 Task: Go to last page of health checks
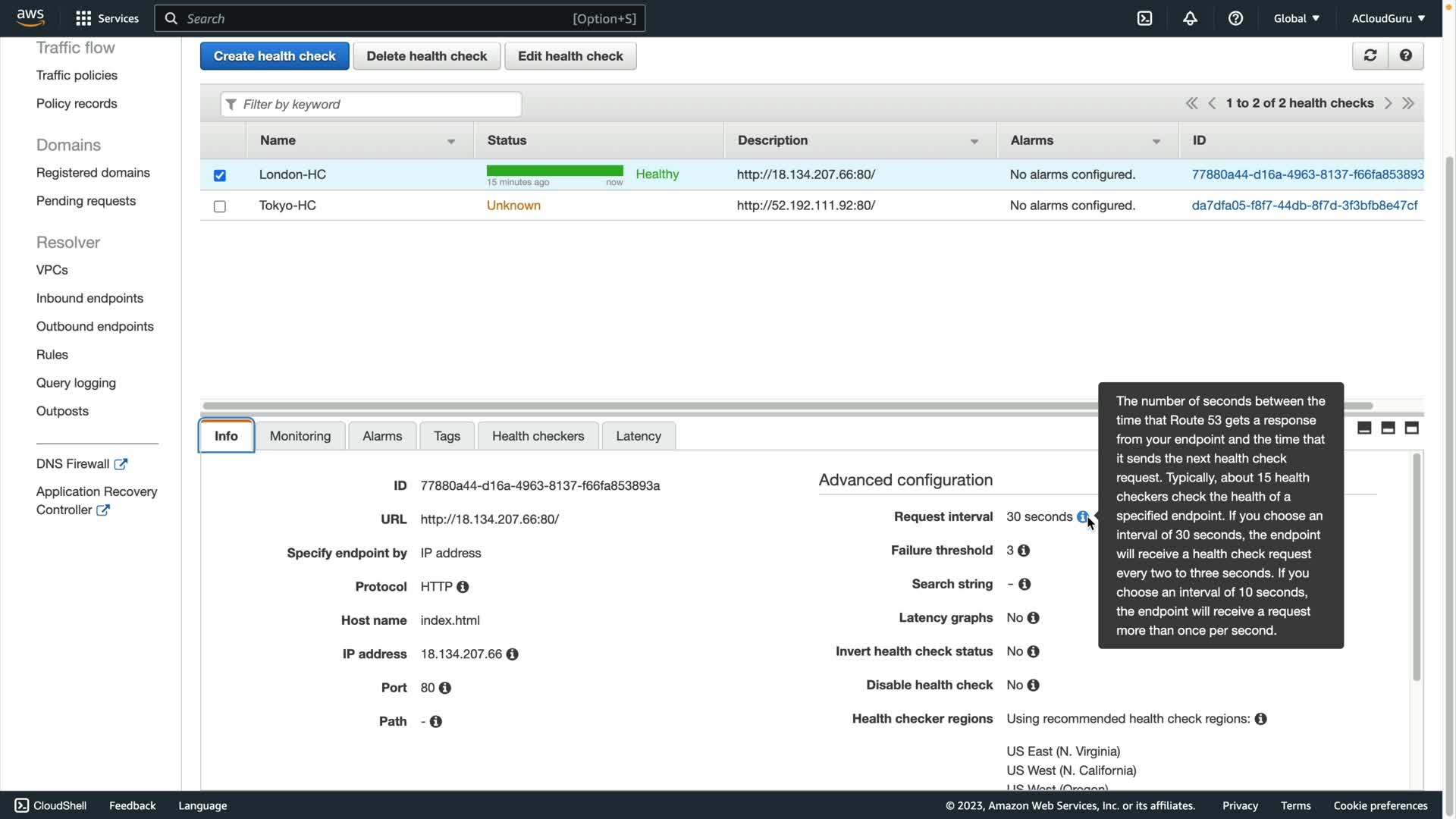pos(1408,103)
